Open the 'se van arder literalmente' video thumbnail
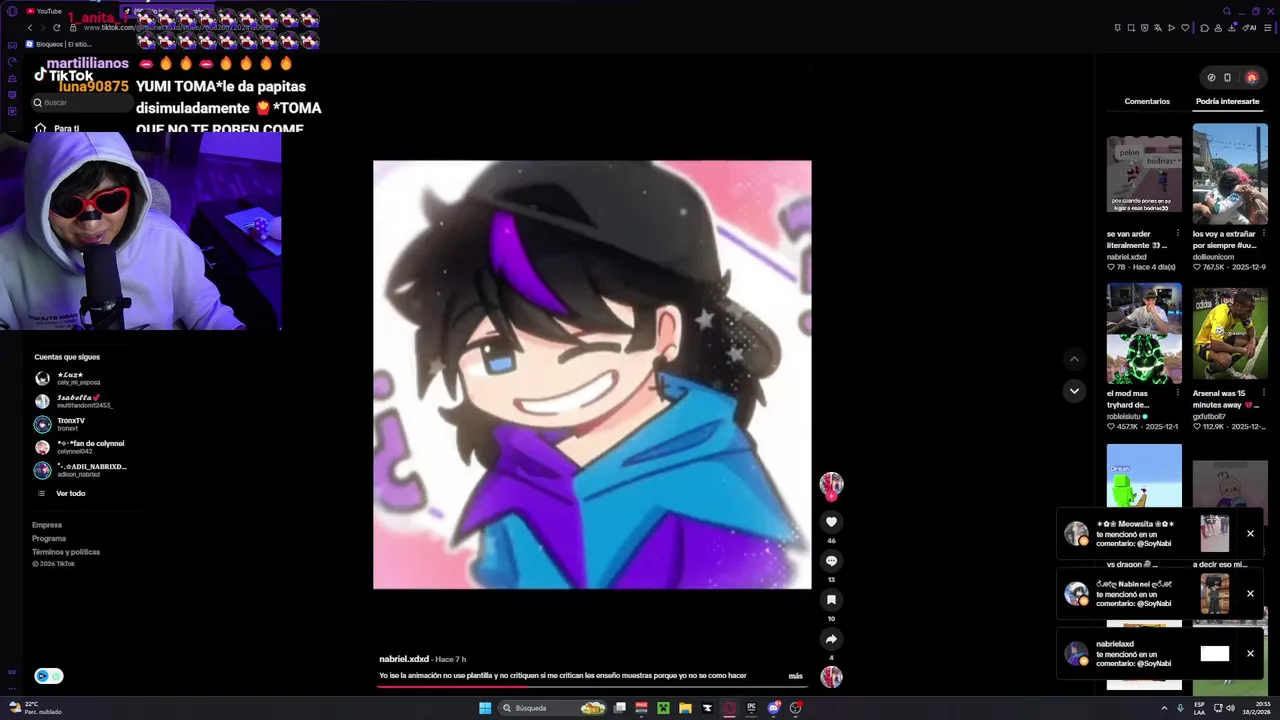This screenshot has height=720, width=1280. point(1144,174)
